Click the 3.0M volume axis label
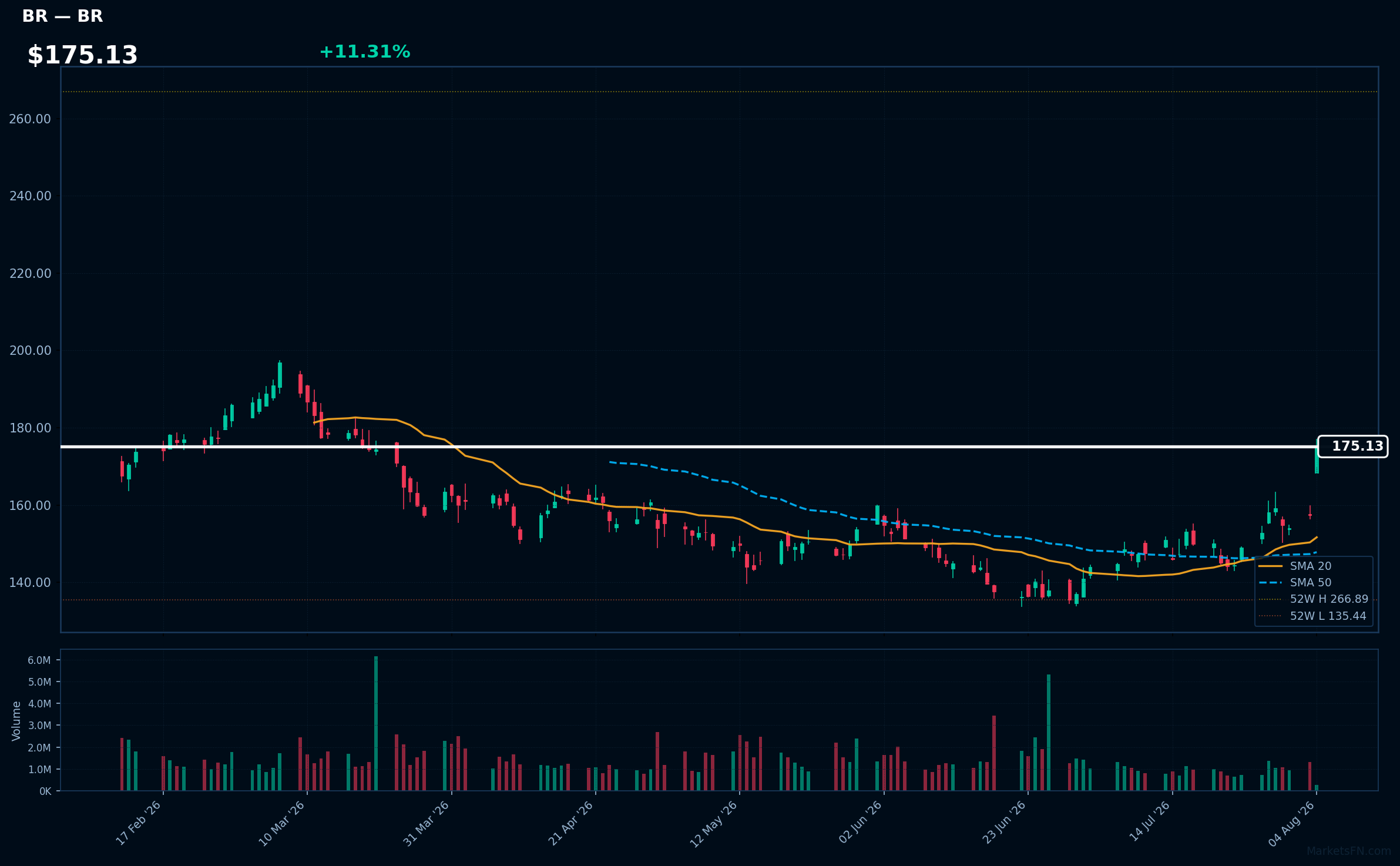 pos(39,726)
